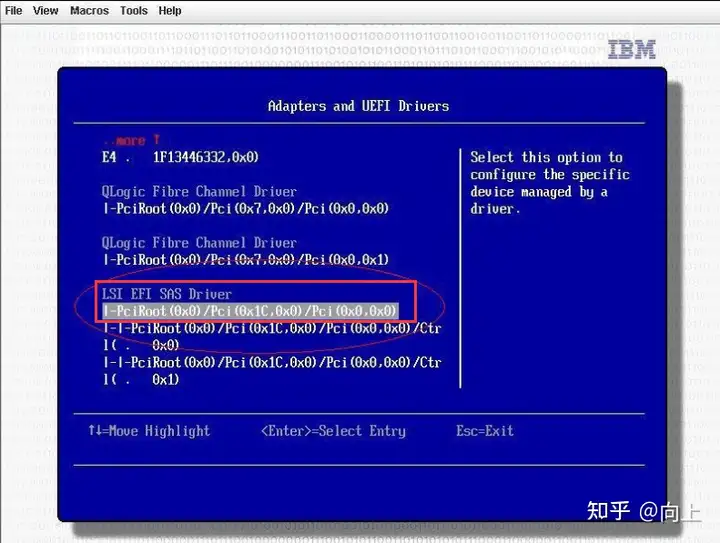This screenshot has width=720, height=543.
Task: Click the E4 1F13446332,0x0 entry
Action: [x=180, y=157]
